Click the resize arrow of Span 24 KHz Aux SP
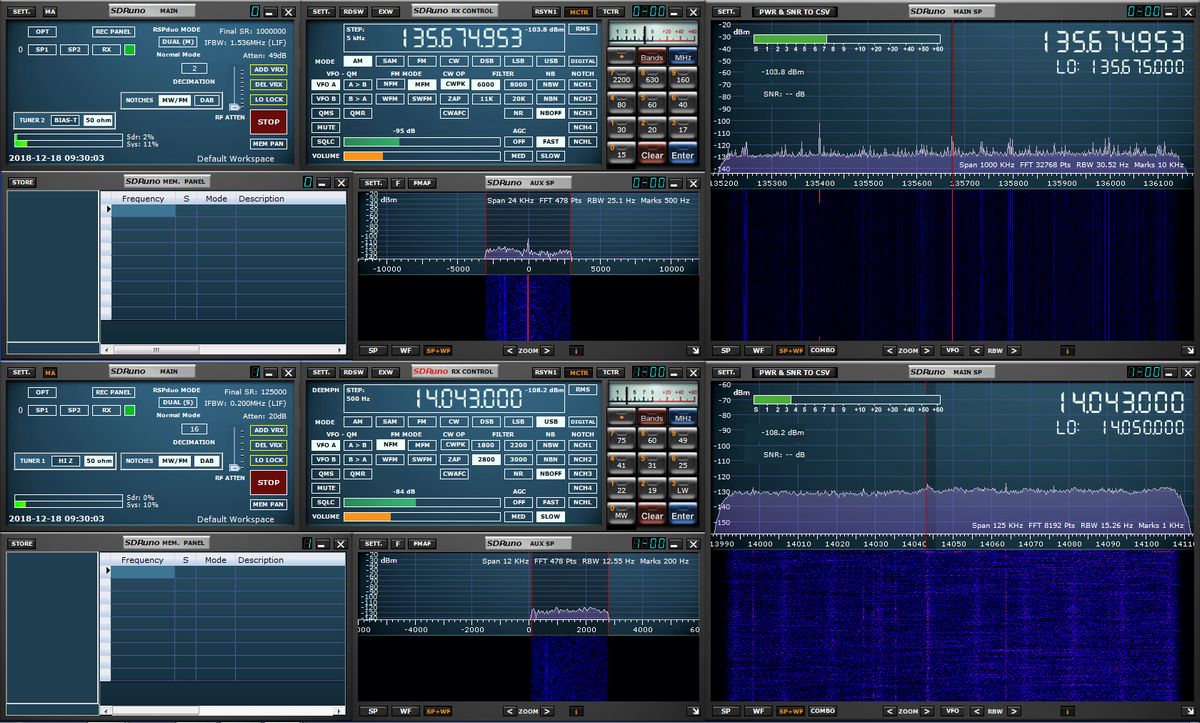This screenshot has width=1200, height=723. (694, 351)
